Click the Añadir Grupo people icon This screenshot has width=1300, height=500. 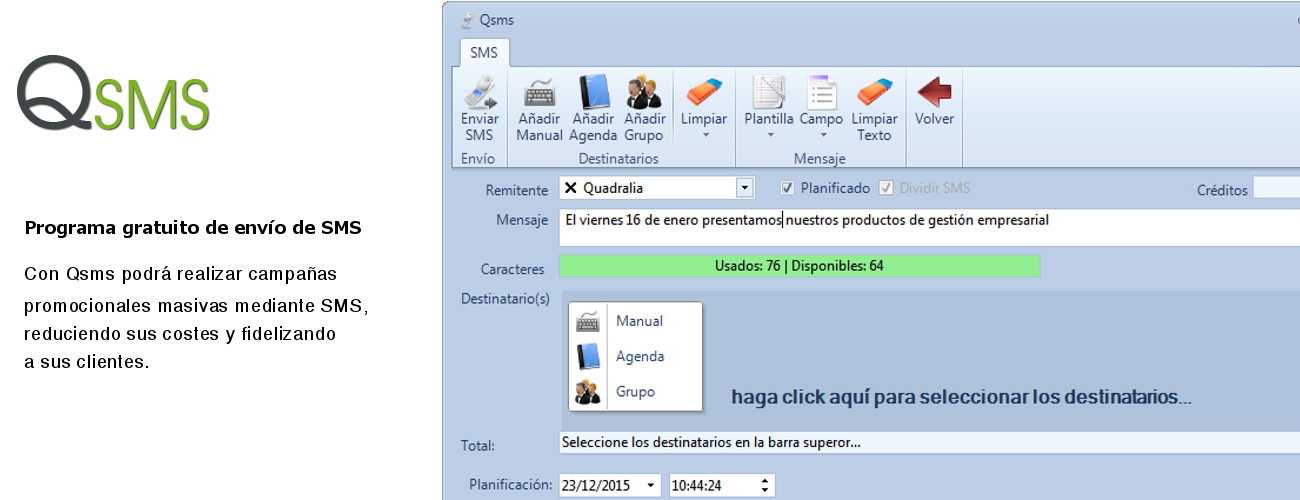[x=644, y=92]
